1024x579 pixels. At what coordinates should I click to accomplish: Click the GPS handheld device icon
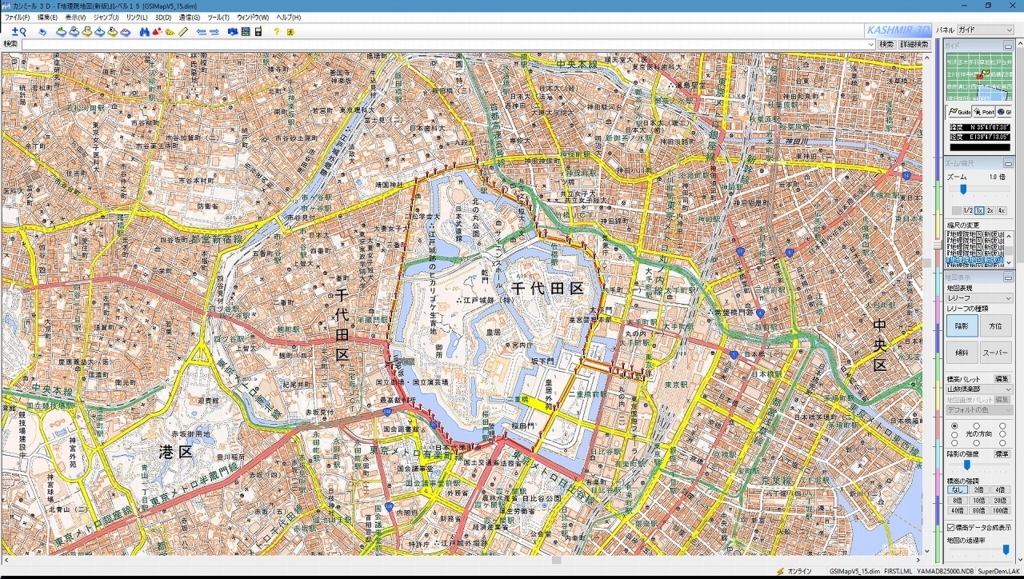(x=259, y=31)
